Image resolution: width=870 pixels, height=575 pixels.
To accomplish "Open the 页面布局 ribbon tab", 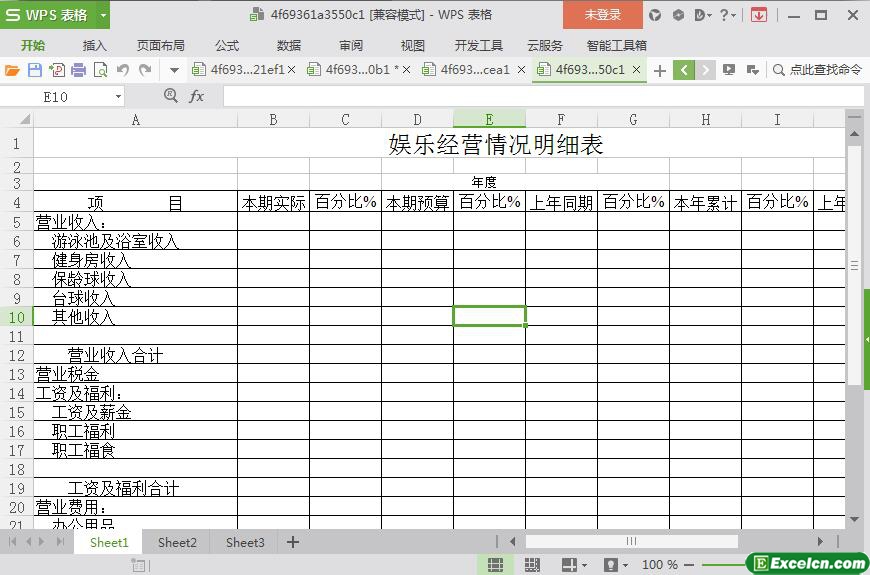I will pyautogui.click(x=161, y=46).
